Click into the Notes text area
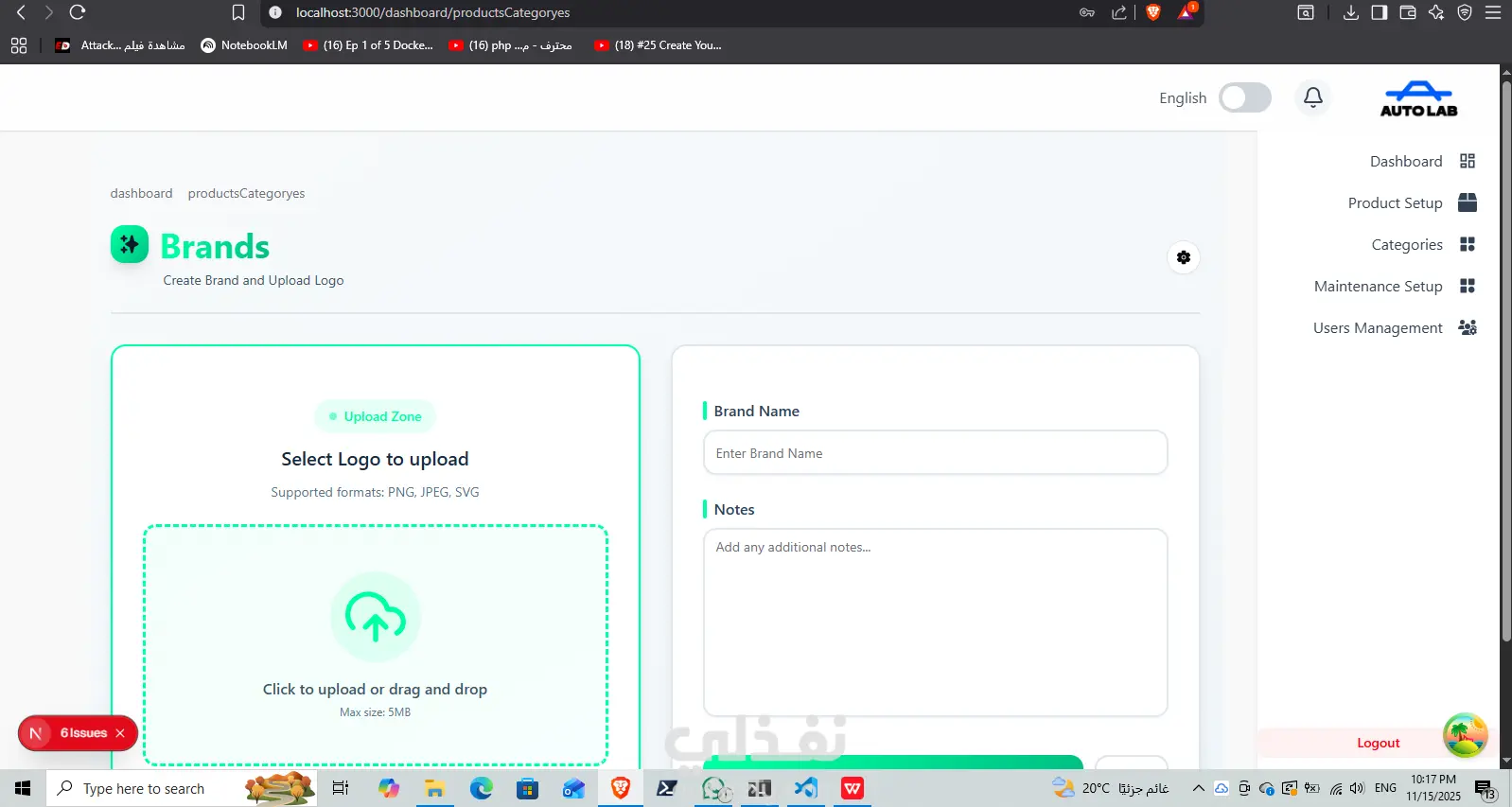Screen dimensions: 1512x807 pos(935,623)
